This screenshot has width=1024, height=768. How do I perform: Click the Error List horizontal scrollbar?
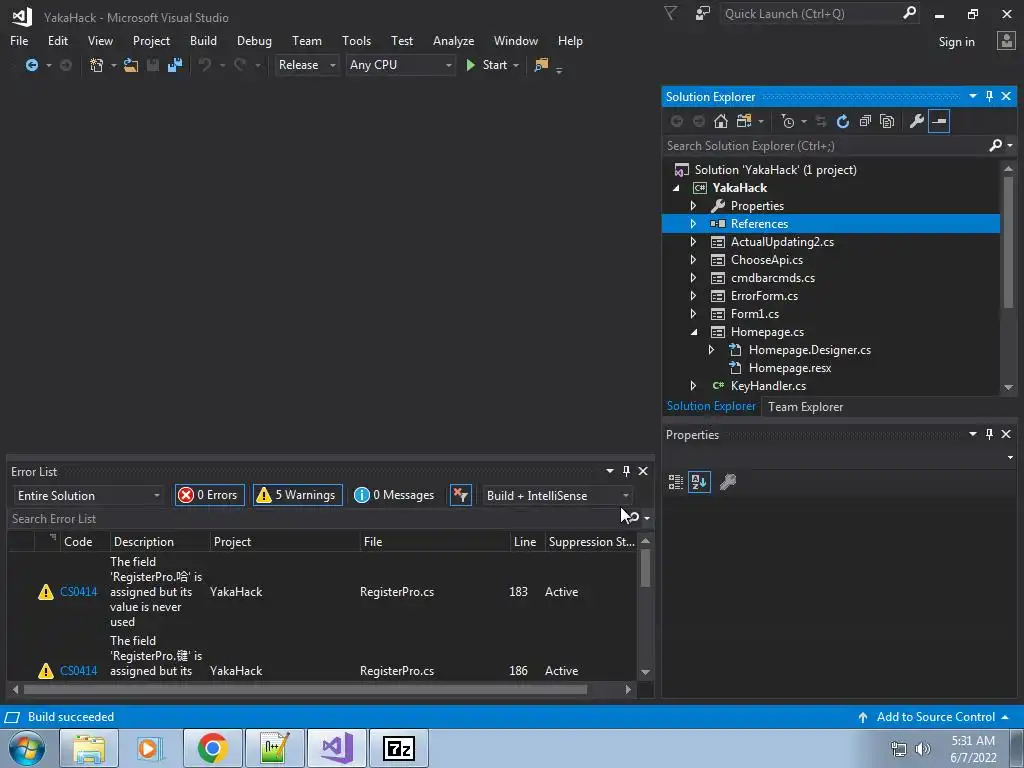coord(305,689)
